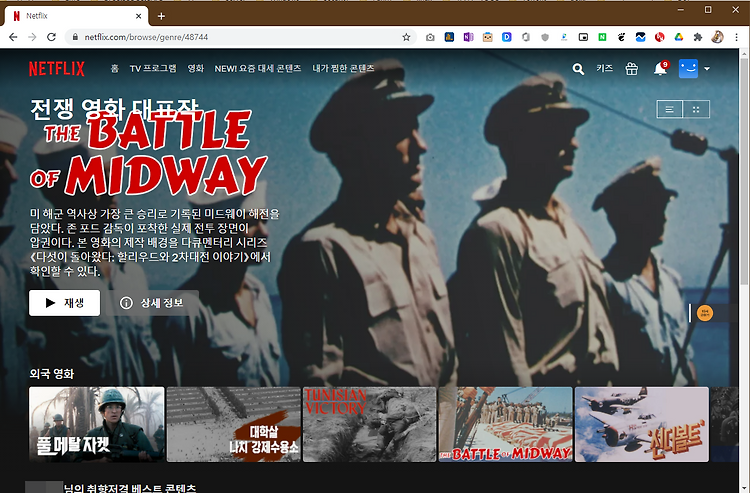Open NEW! 요즘 대세 콘텐츠 menu
This screenshot has width=750, height=493.
[x=258, y=68]
